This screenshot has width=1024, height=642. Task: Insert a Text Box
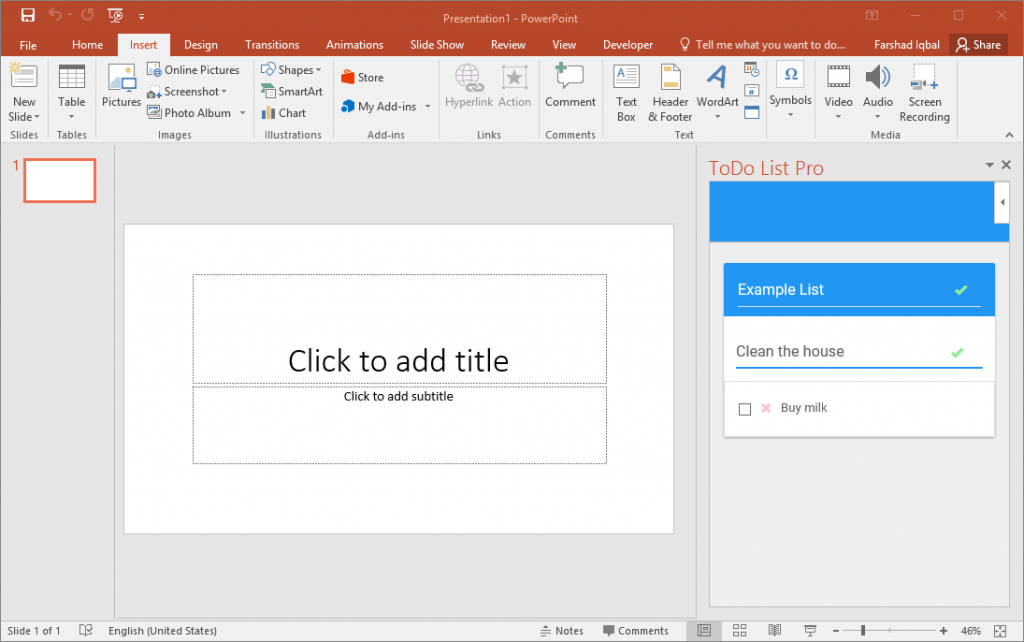626,91
